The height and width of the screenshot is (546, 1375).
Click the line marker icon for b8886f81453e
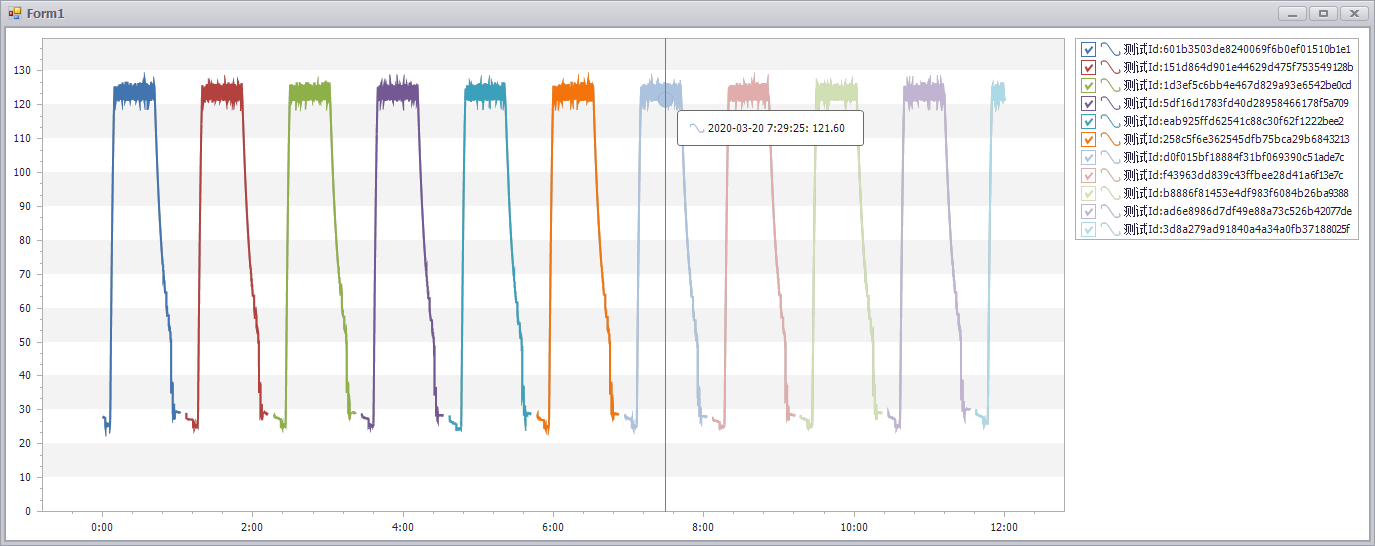click(x=1110, y=193)
